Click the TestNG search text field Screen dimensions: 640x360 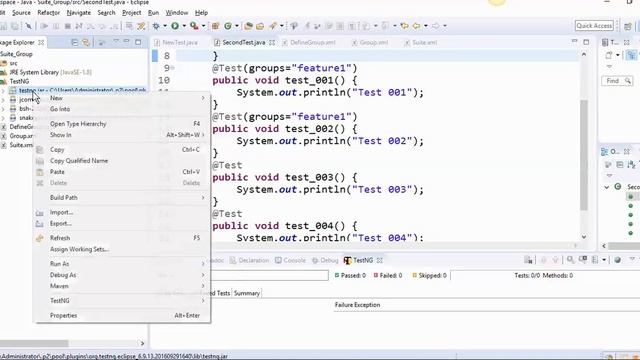(269, 276)
